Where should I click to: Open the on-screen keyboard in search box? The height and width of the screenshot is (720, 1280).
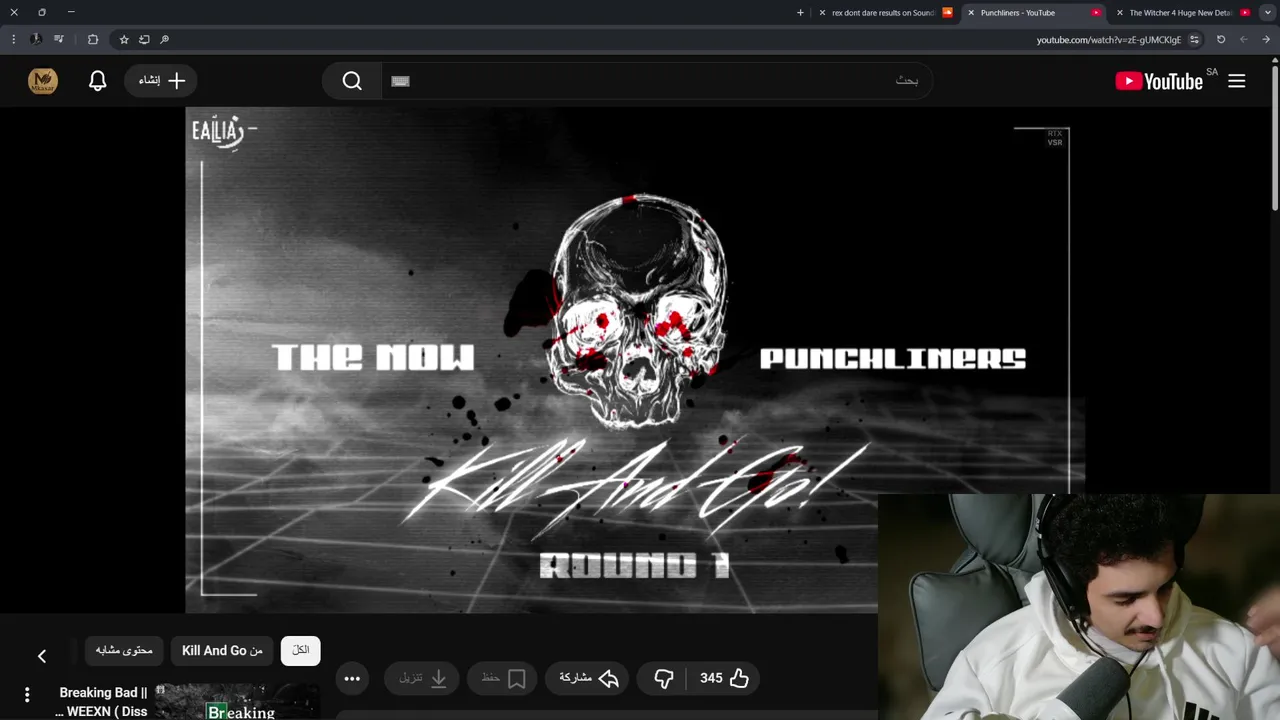[x=401, y=81]
